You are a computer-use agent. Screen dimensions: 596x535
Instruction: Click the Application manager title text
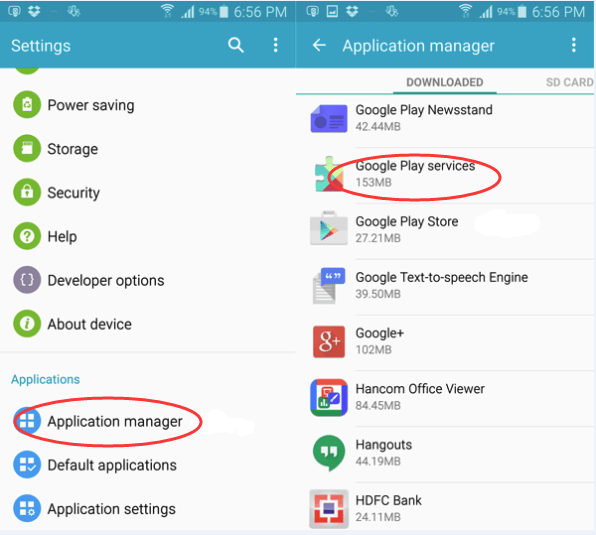418,46
